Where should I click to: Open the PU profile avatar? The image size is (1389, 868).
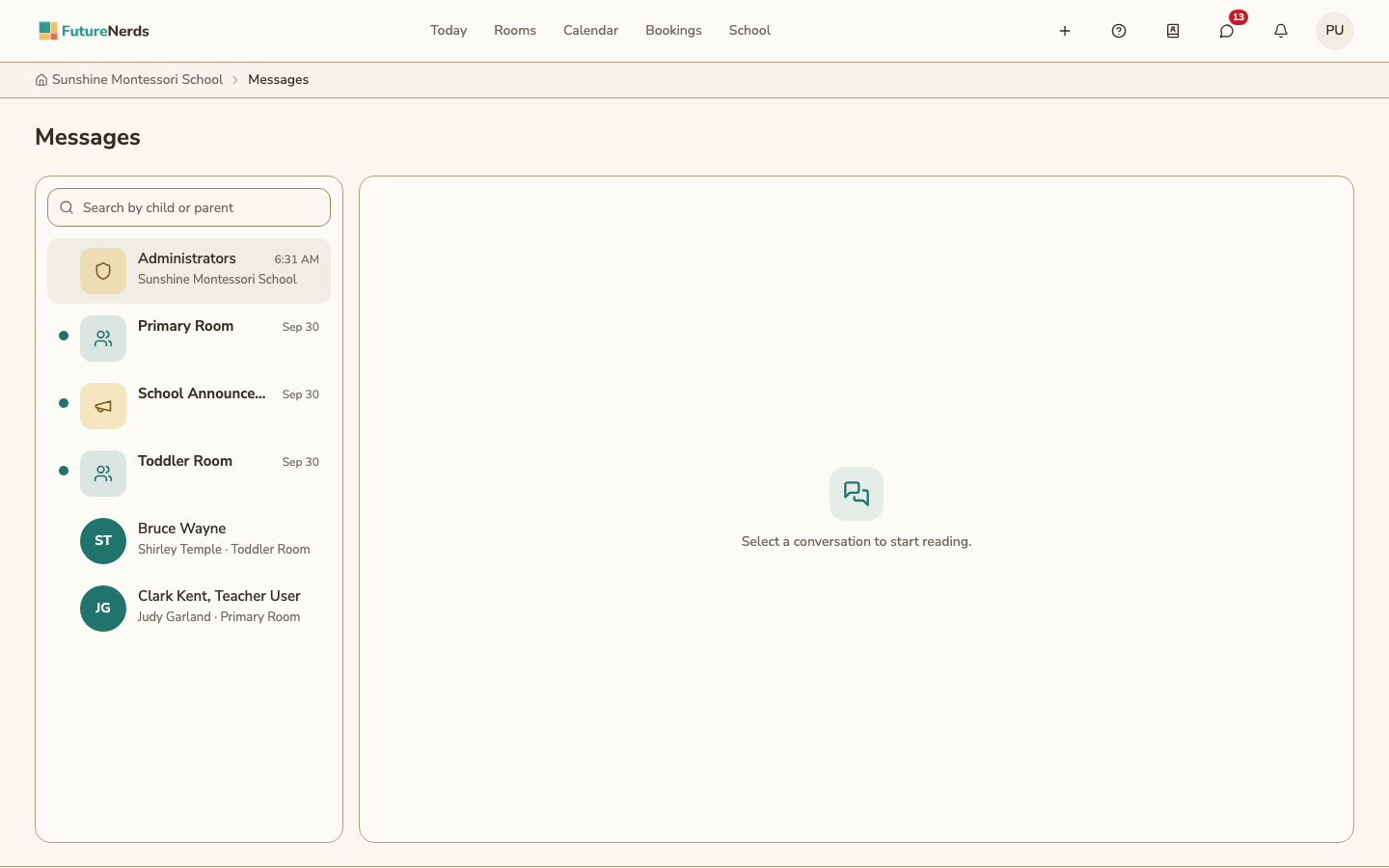tap(1335, 31)
